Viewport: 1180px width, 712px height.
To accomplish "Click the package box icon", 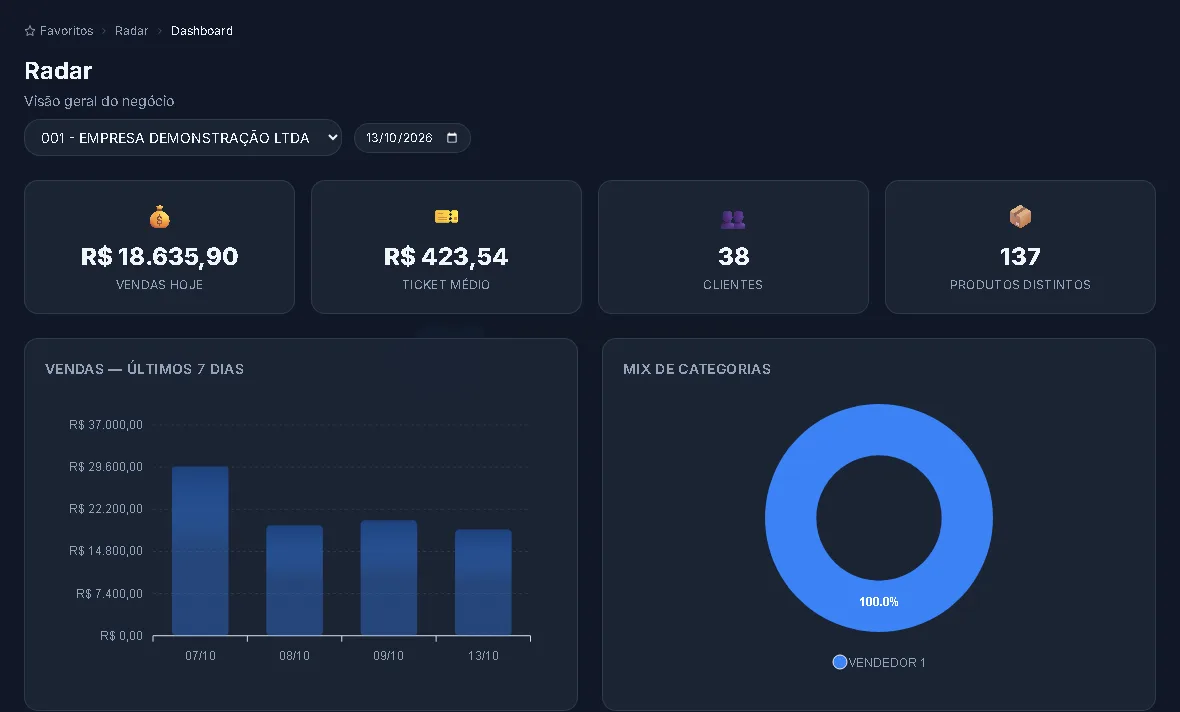I will (1020, 217).
